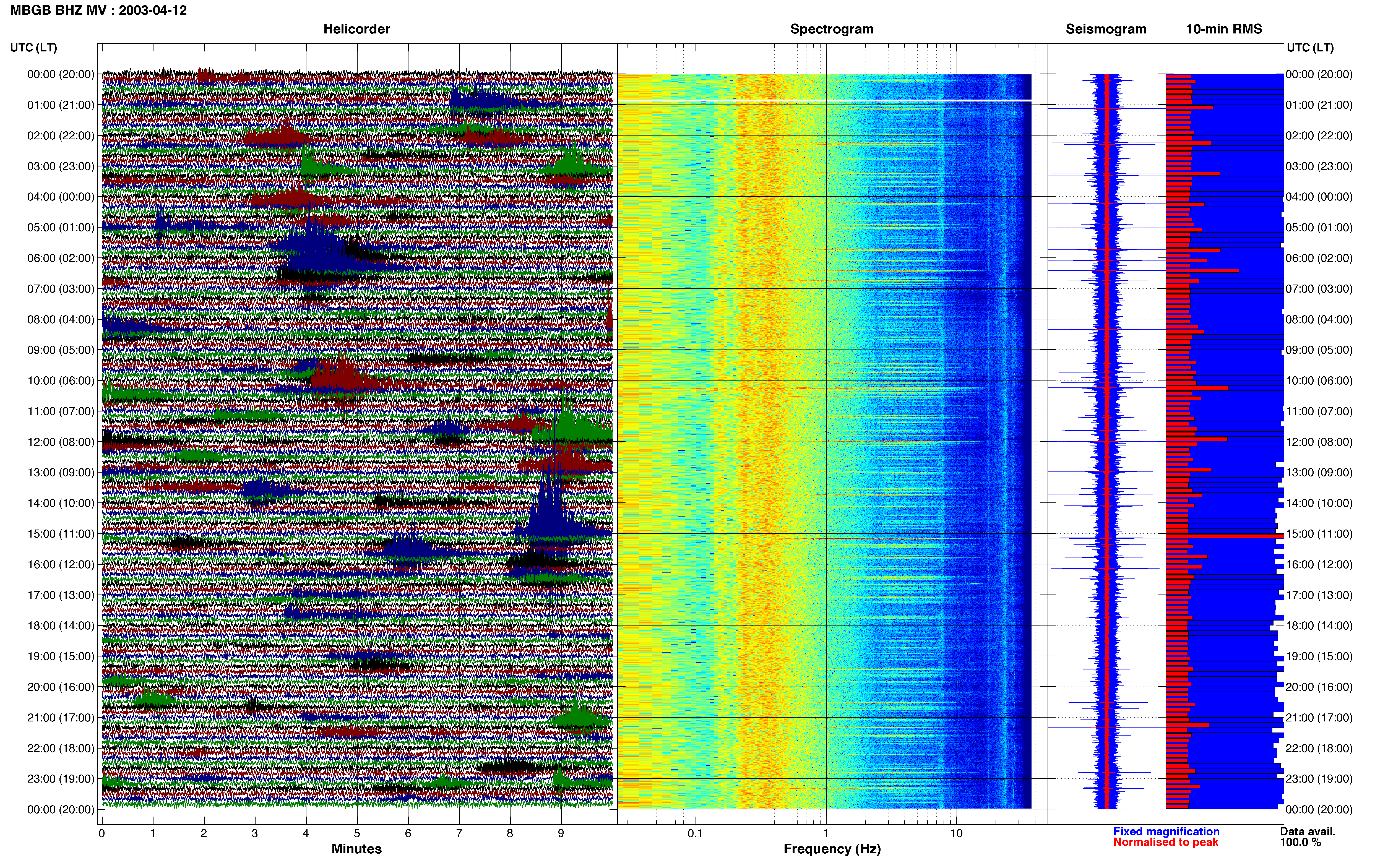Select the "Helicorder" panel heading

click(x=356, y=29)
